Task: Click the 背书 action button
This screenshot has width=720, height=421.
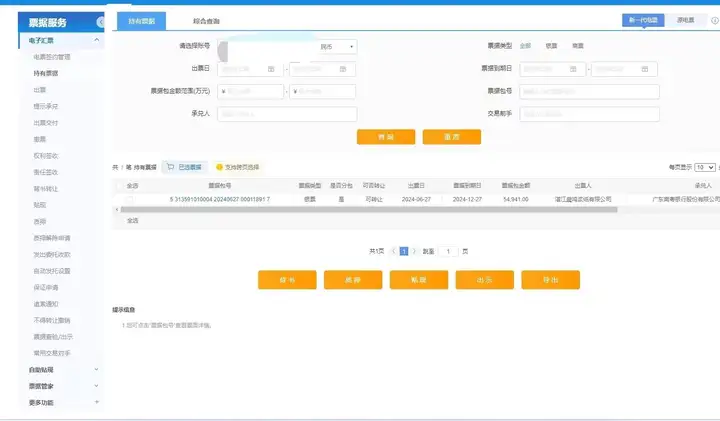Action: click(287, 280)
